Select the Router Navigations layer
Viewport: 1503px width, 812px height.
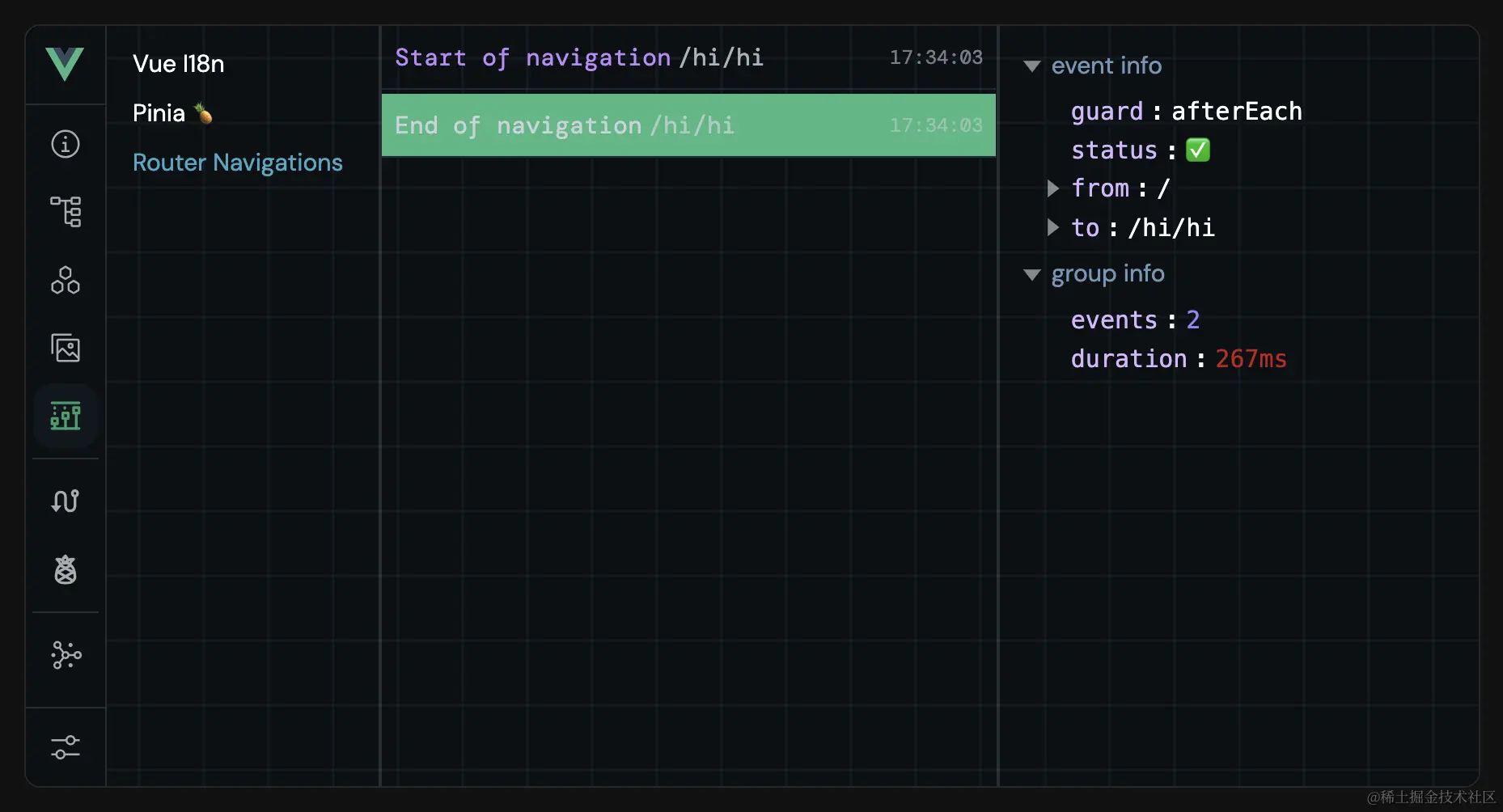(237, 163)
